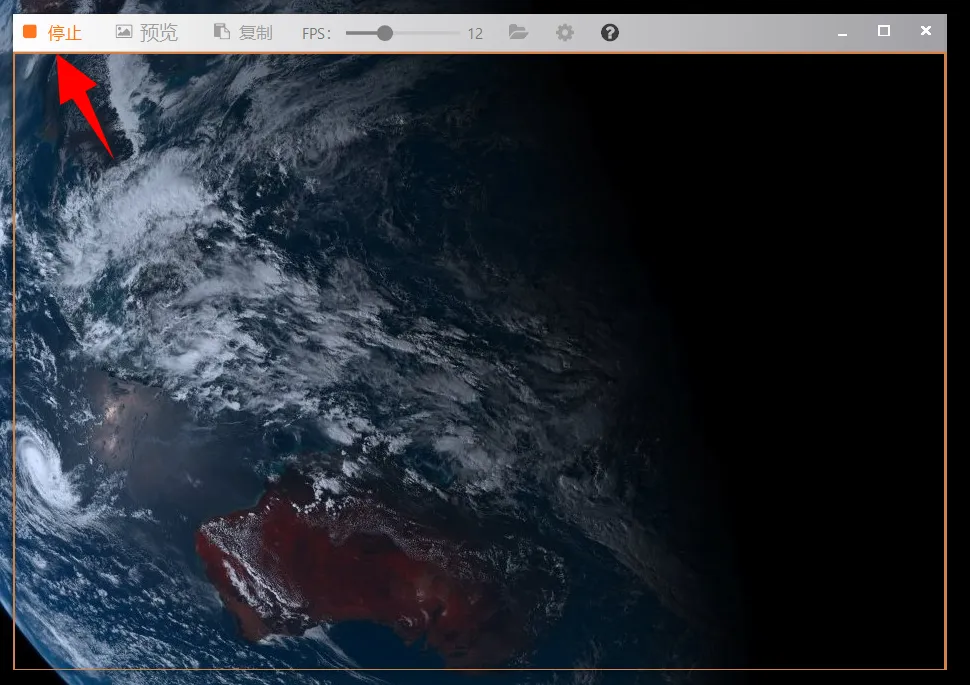Adjust the FPS slider handle
Screen dimensions: 970x685
point(385,33)
